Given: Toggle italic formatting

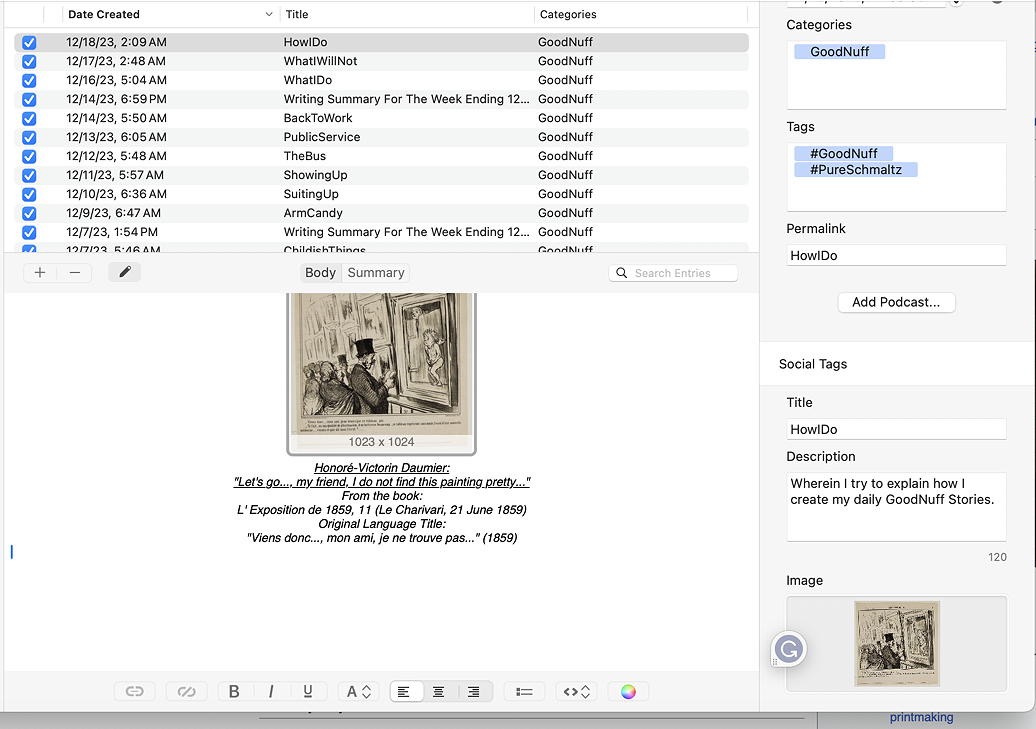Looking at the screenshot, I should (271, 691).
